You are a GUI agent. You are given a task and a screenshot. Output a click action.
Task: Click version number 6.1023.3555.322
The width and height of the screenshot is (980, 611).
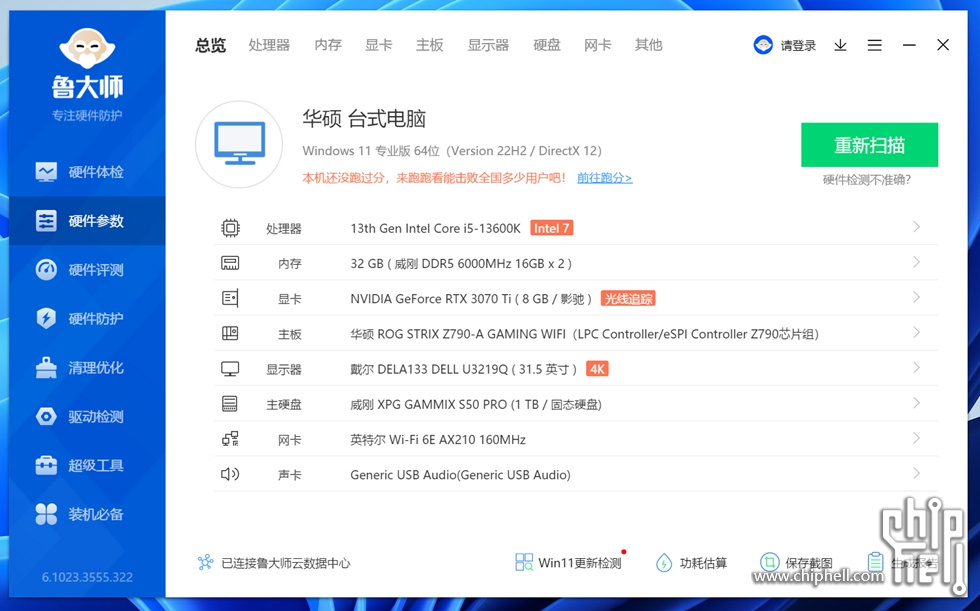[88, 577]
